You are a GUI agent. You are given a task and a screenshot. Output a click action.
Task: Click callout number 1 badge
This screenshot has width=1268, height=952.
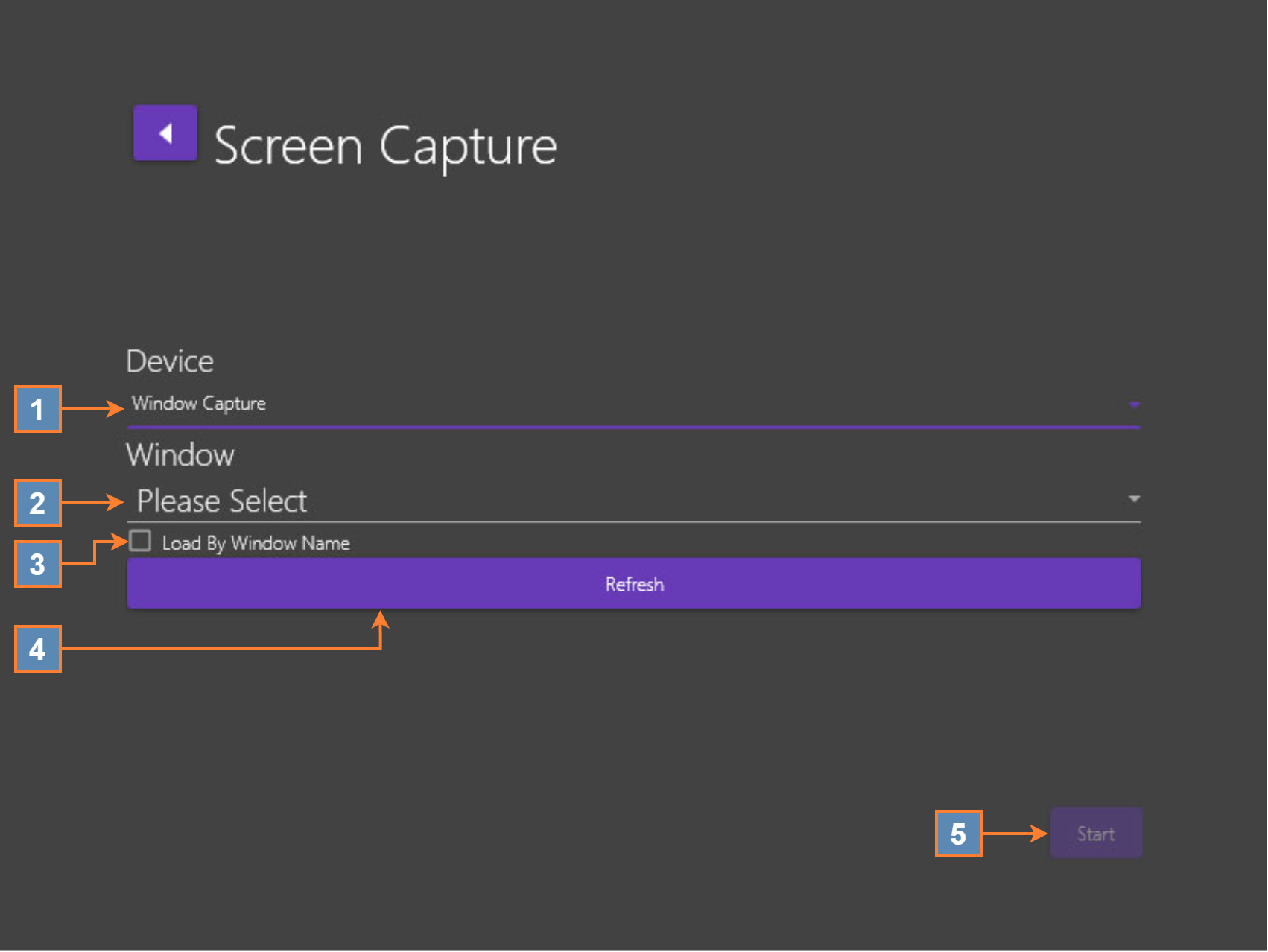coord(37,409)
